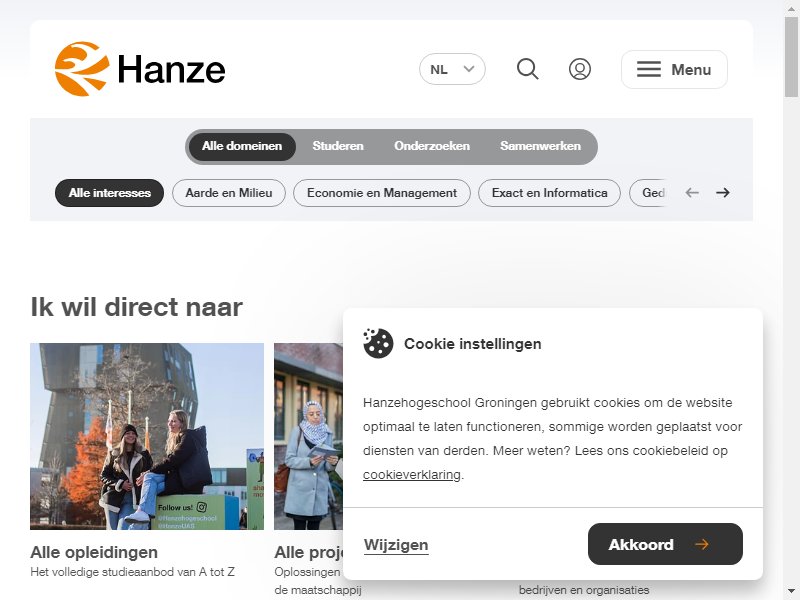Open the Alle projecten photo thumbnail

308,436
